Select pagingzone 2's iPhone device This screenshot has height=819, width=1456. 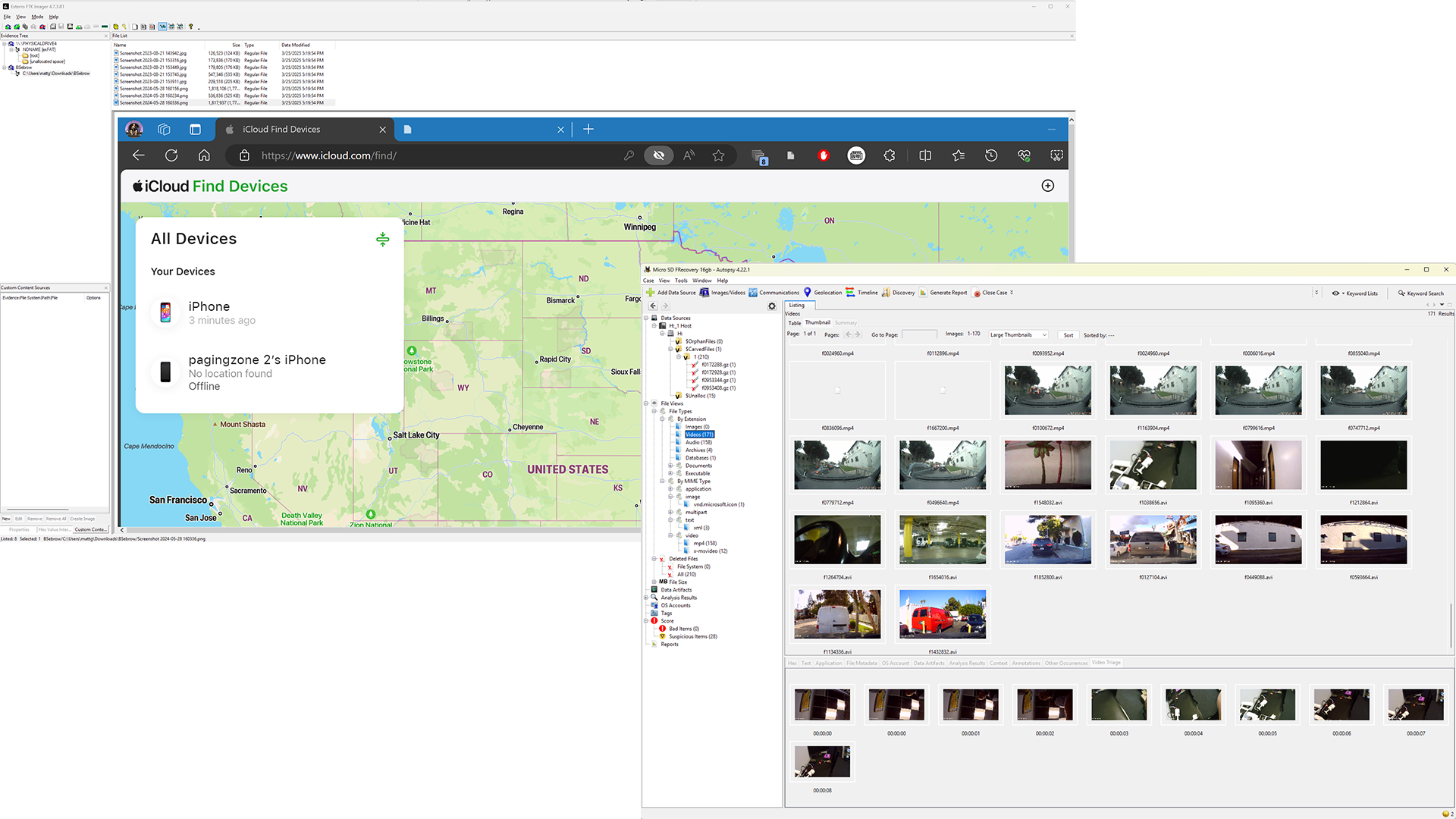click(269, 372)
